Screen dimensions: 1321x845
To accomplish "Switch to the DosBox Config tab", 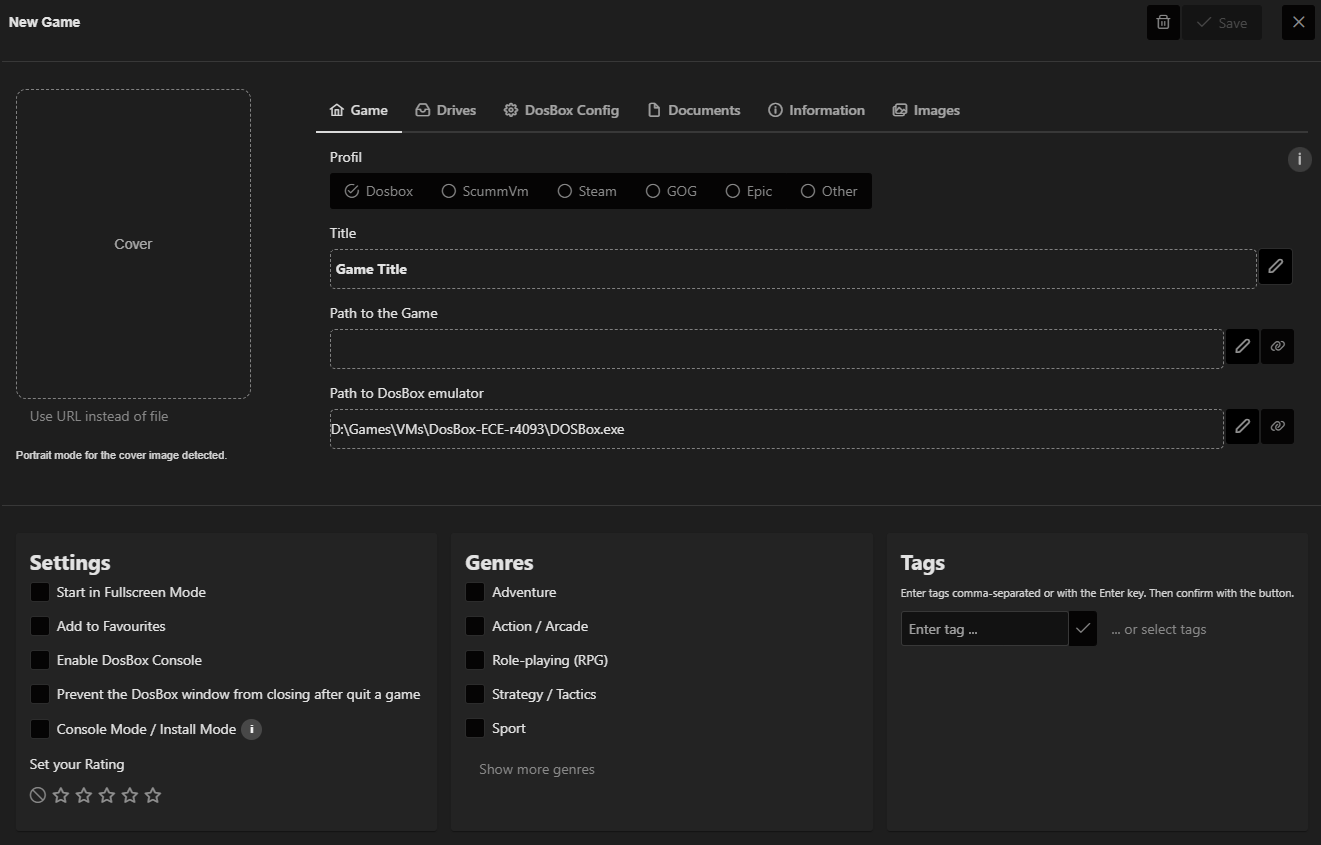I will 561,110.
